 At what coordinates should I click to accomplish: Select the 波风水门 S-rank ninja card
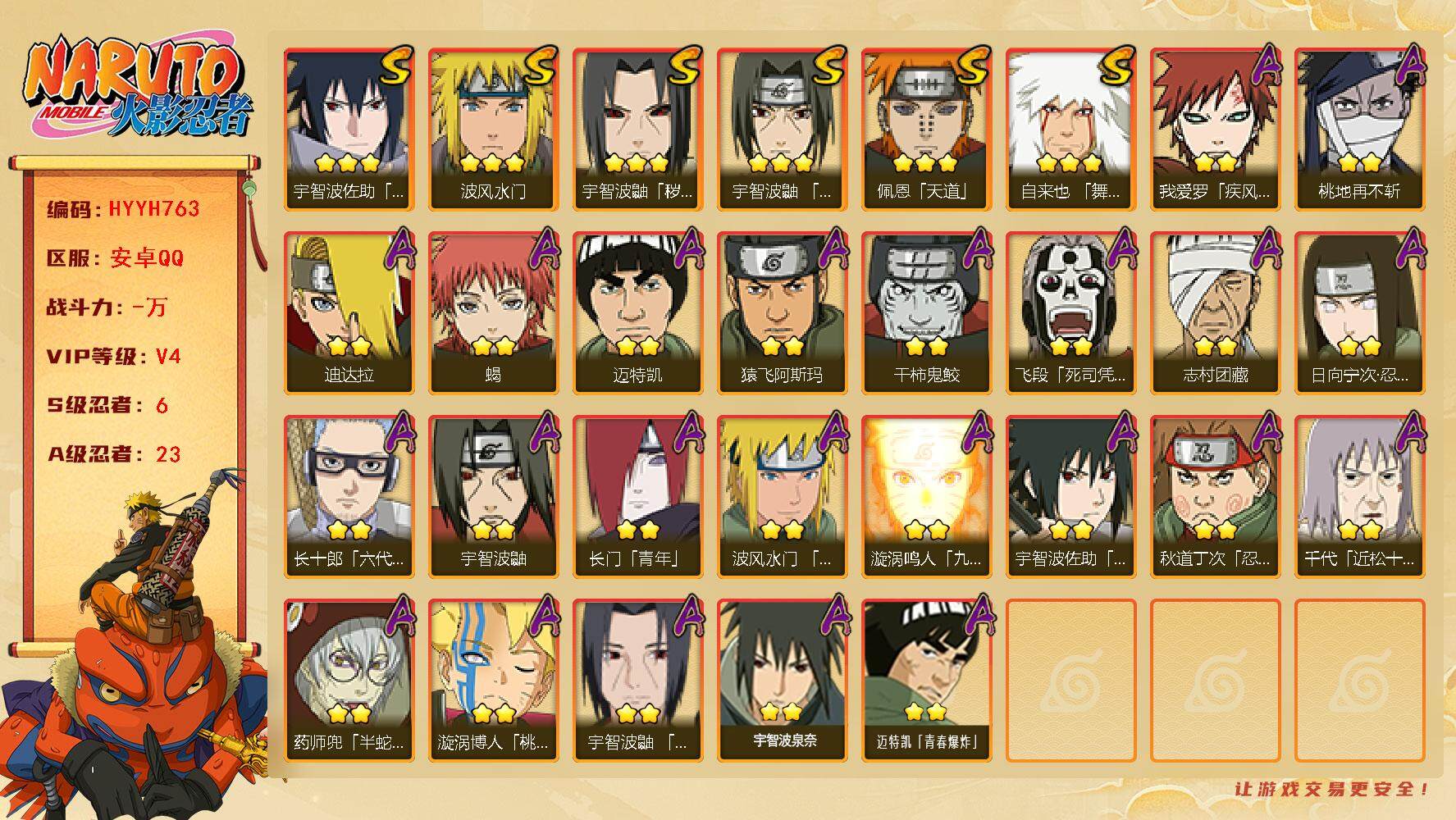(493, 129)
